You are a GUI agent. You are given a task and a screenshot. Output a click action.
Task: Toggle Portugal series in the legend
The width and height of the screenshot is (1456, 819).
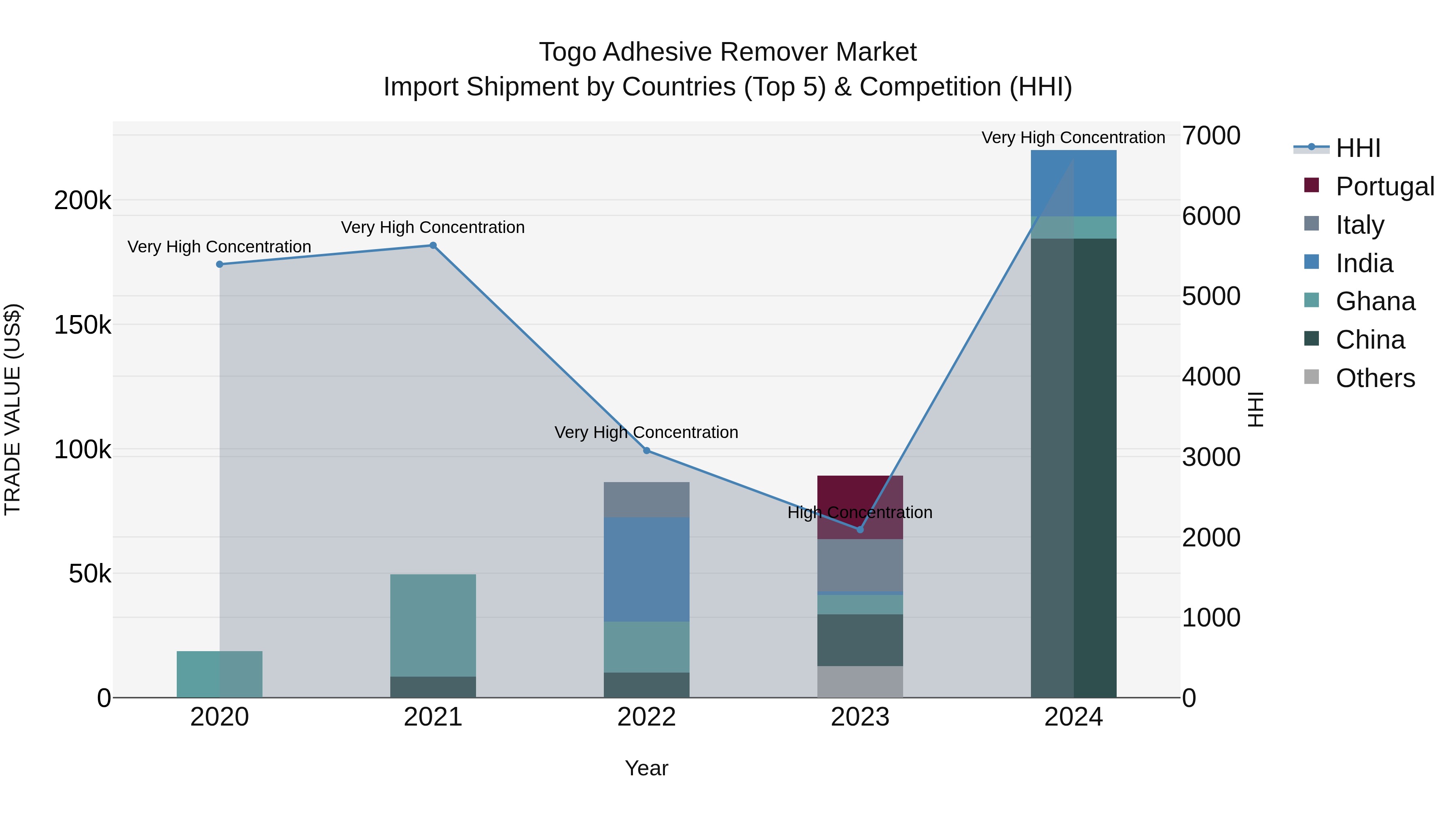point(1369,186)
